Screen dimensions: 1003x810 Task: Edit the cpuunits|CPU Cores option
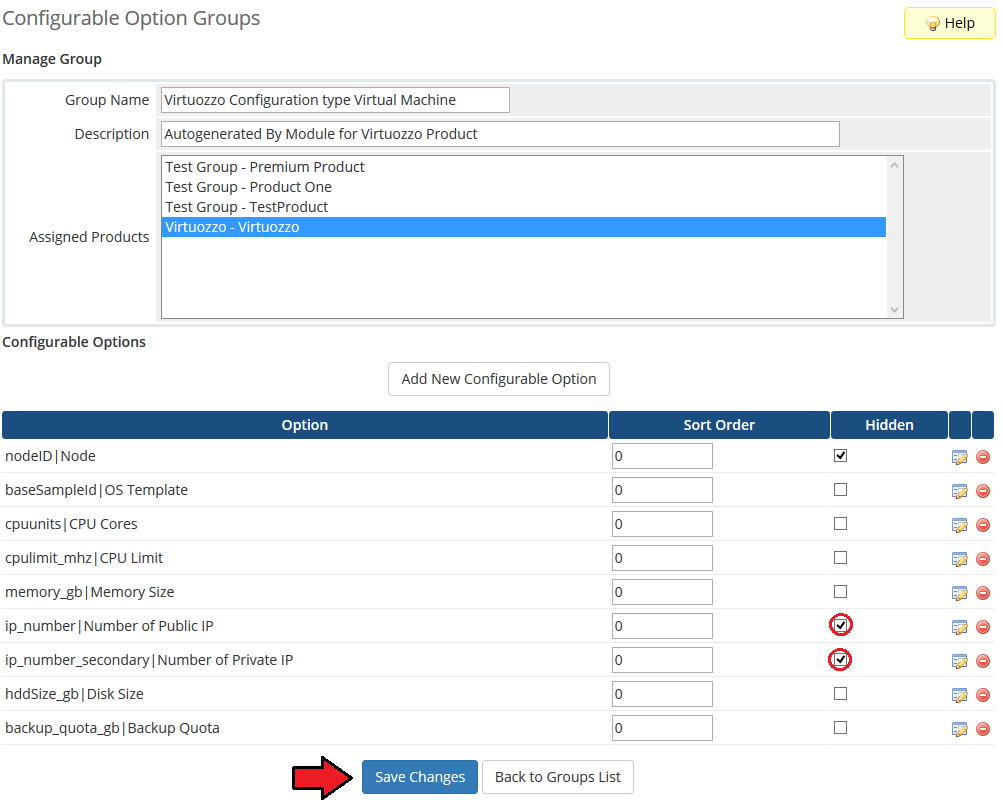(960, 525)
